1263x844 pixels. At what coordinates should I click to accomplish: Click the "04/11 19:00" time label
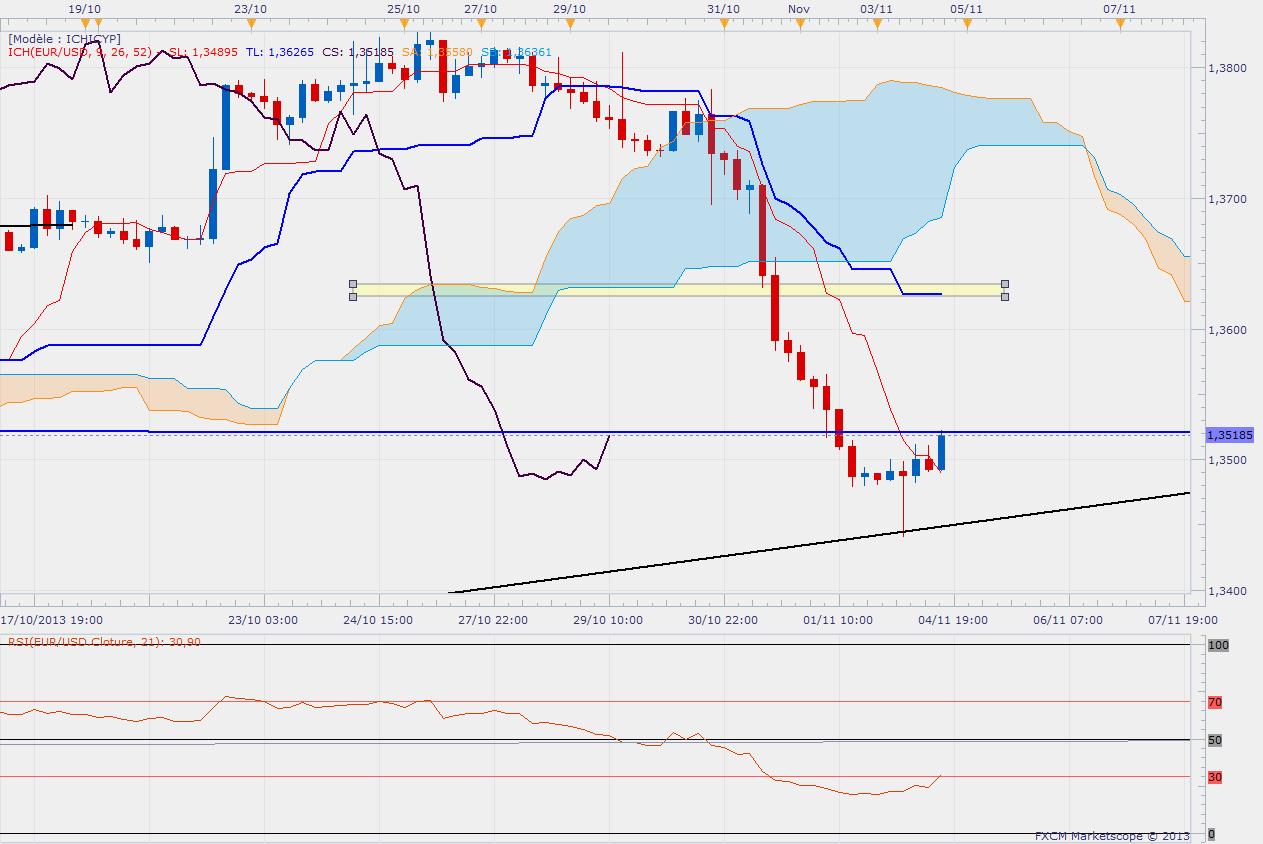coord(953,620)
